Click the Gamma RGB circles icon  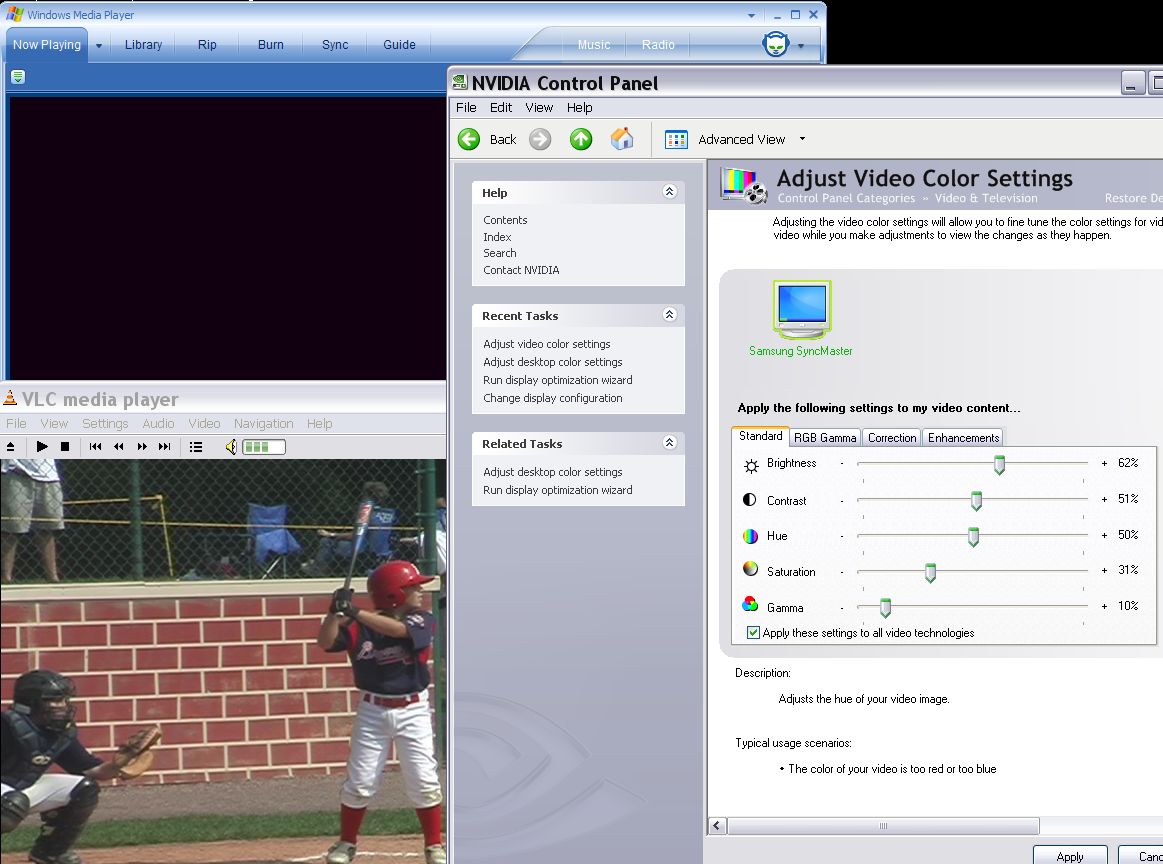tap(750, 604)
